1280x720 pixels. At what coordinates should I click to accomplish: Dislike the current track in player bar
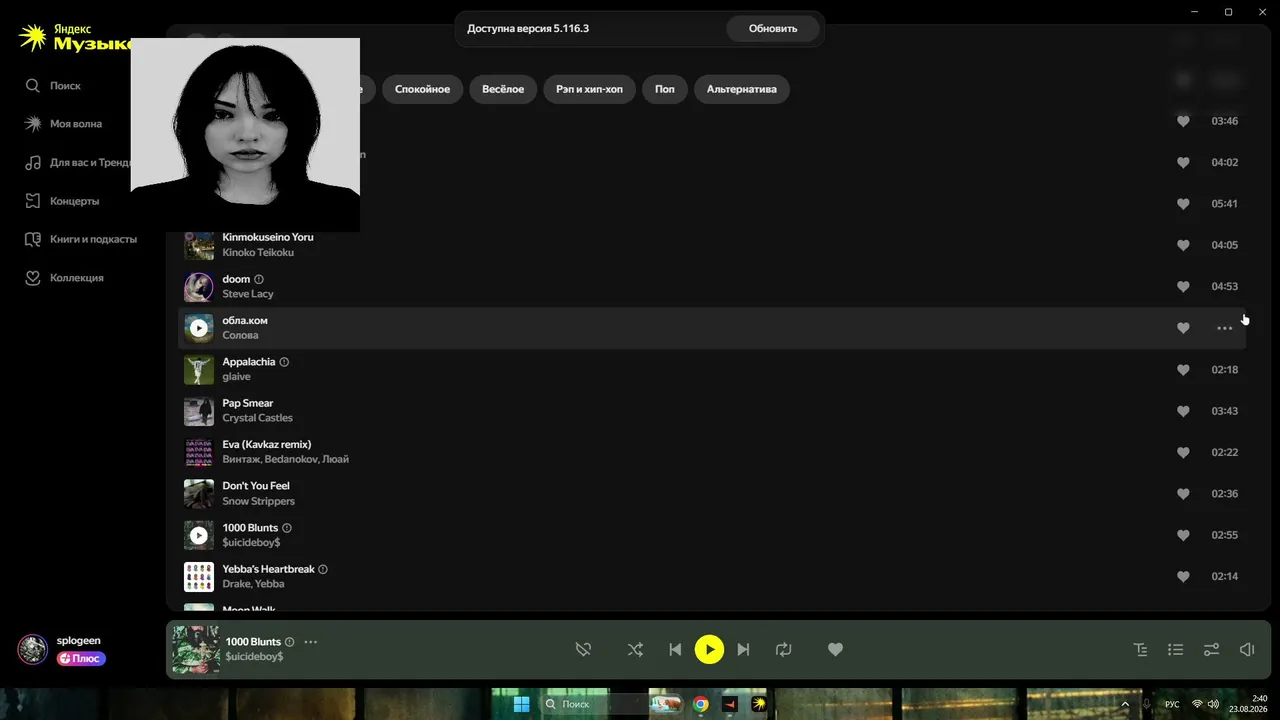pyautogui.click(x=584, y=650)
